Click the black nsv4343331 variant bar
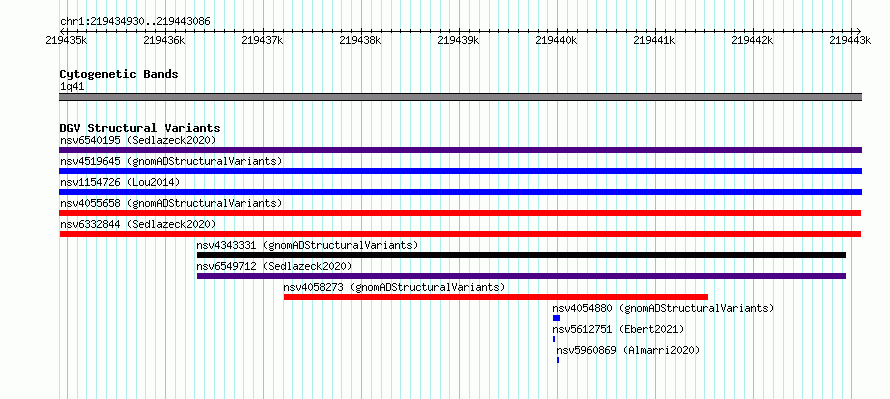The width and height of the screenshot is (890, 399). (x=521, y=255)
